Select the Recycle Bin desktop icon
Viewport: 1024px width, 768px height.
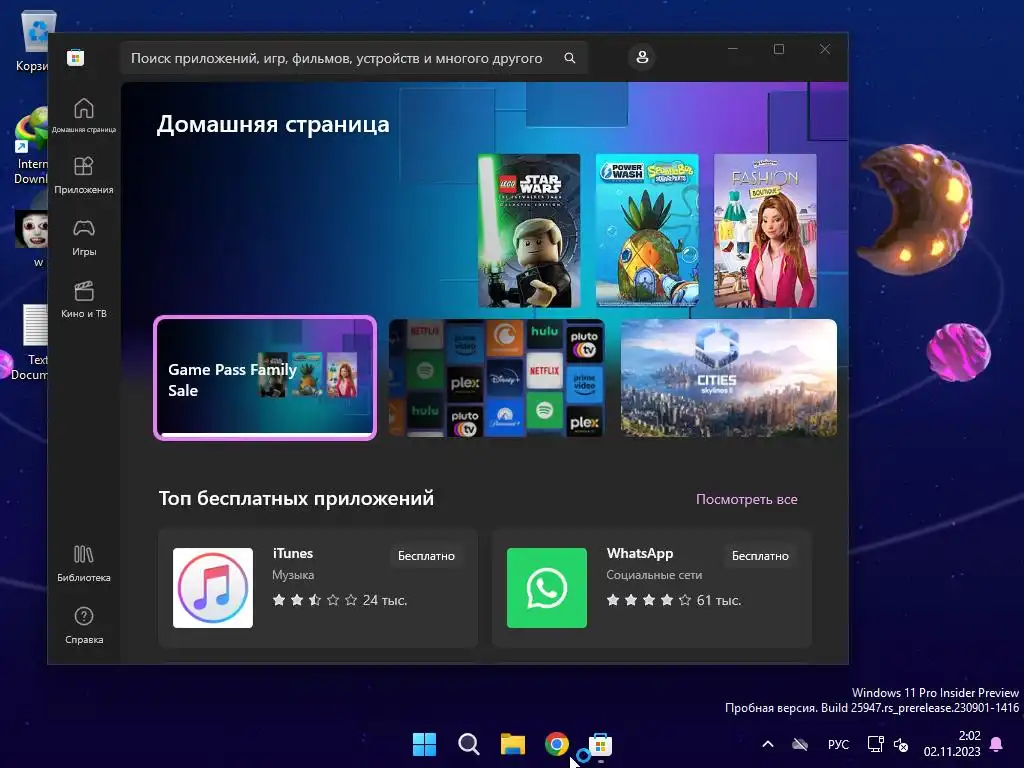point(33,40)
